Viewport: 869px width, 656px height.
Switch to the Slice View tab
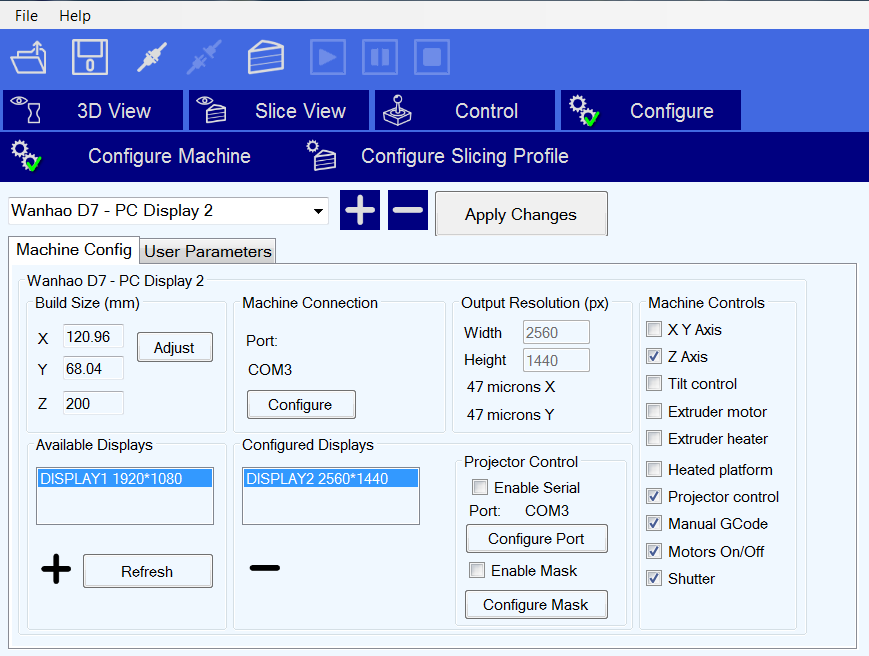279,111
